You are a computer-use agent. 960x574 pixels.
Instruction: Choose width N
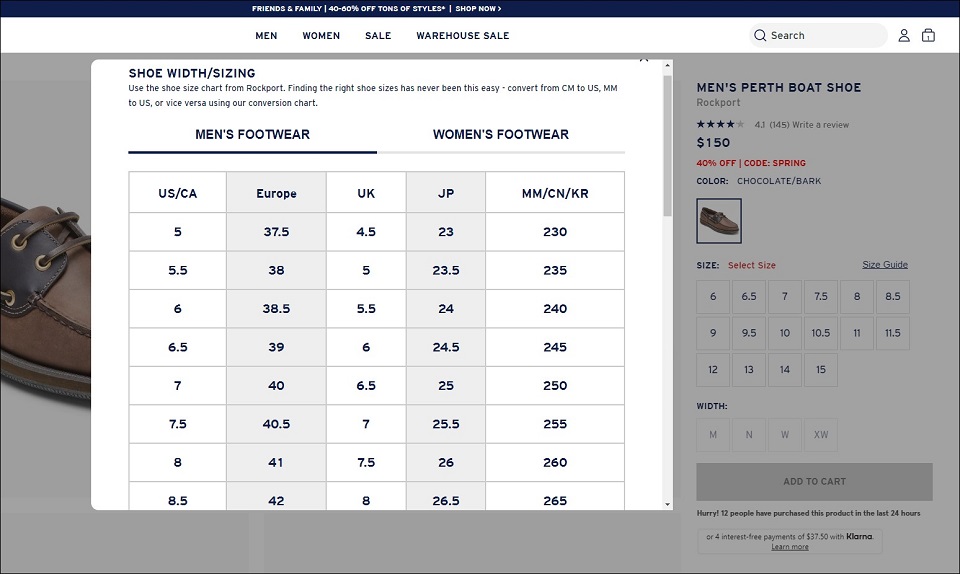coord(749,435)
